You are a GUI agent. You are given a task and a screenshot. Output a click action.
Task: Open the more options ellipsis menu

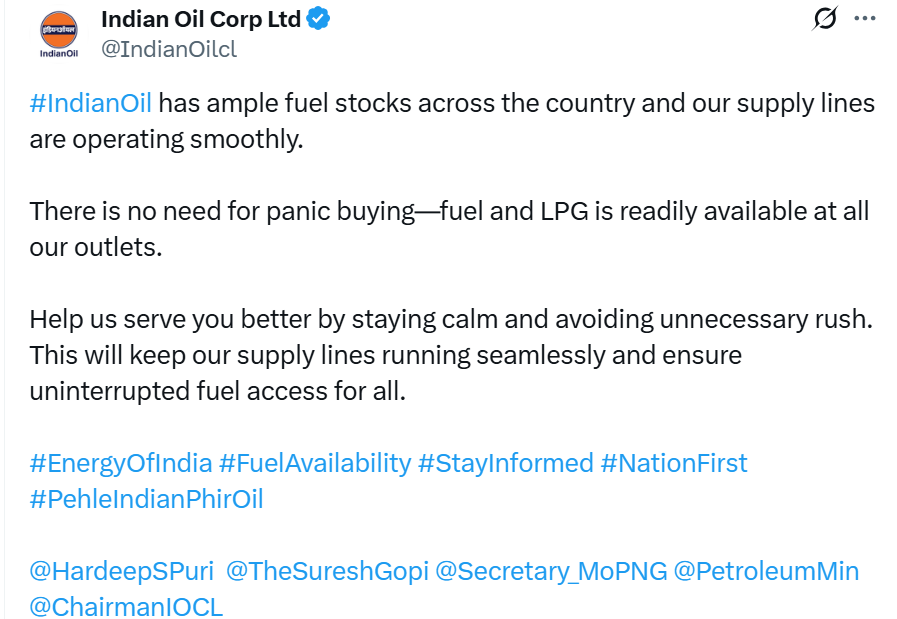tap(866, 17)
